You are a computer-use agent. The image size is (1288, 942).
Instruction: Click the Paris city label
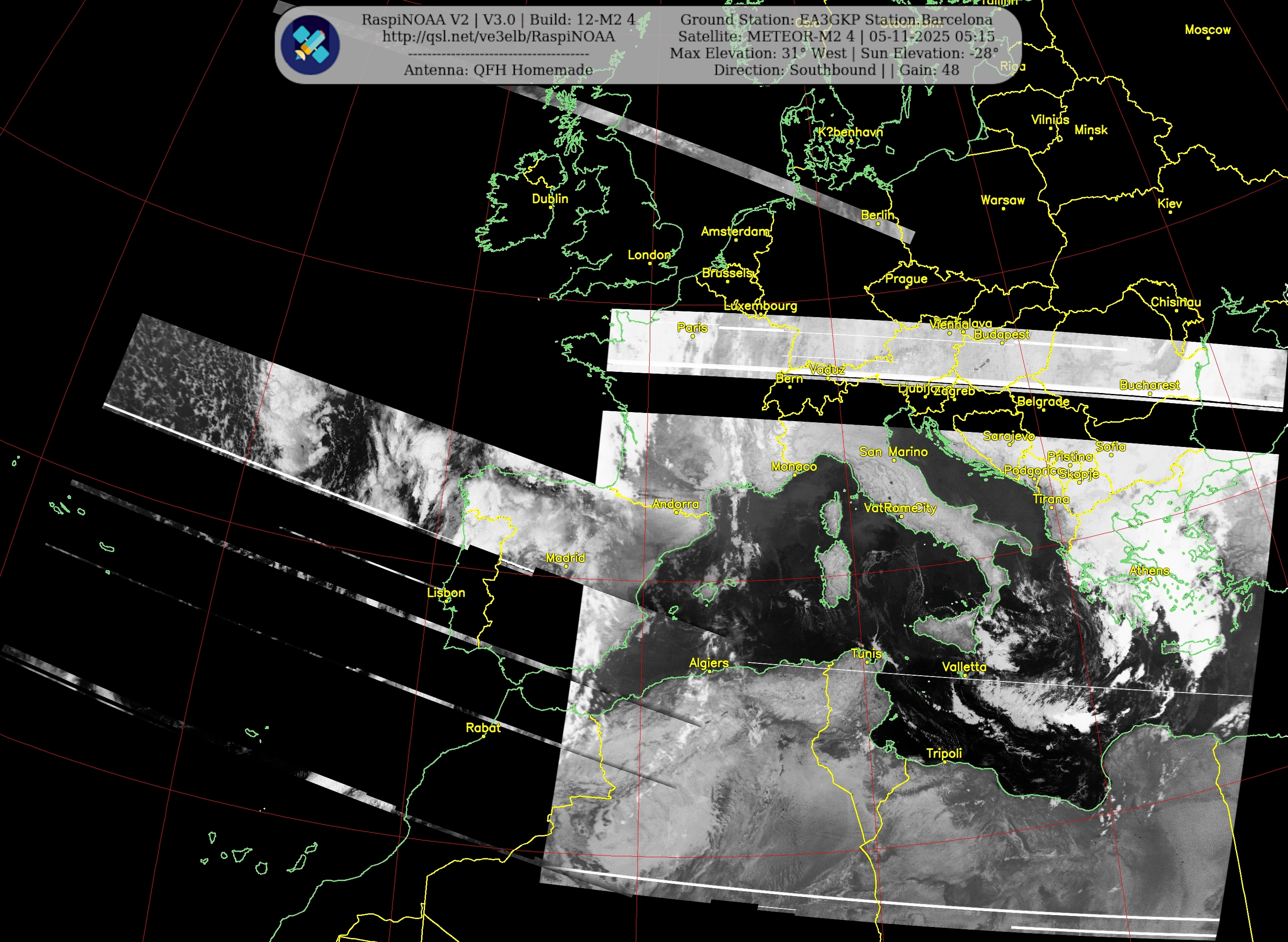click(692, 328)
